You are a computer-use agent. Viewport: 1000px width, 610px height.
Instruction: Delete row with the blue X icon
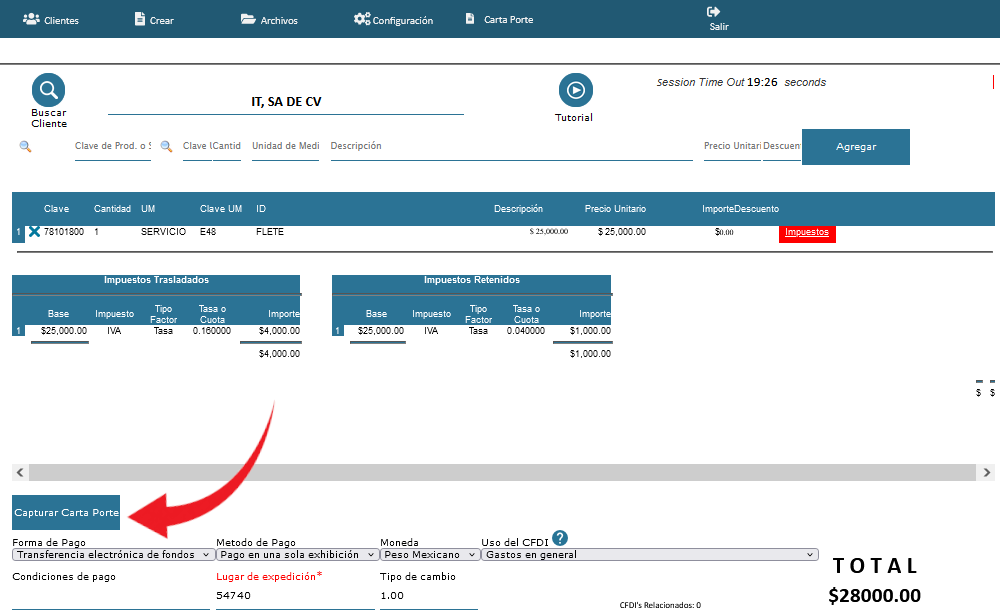(34, 232)
